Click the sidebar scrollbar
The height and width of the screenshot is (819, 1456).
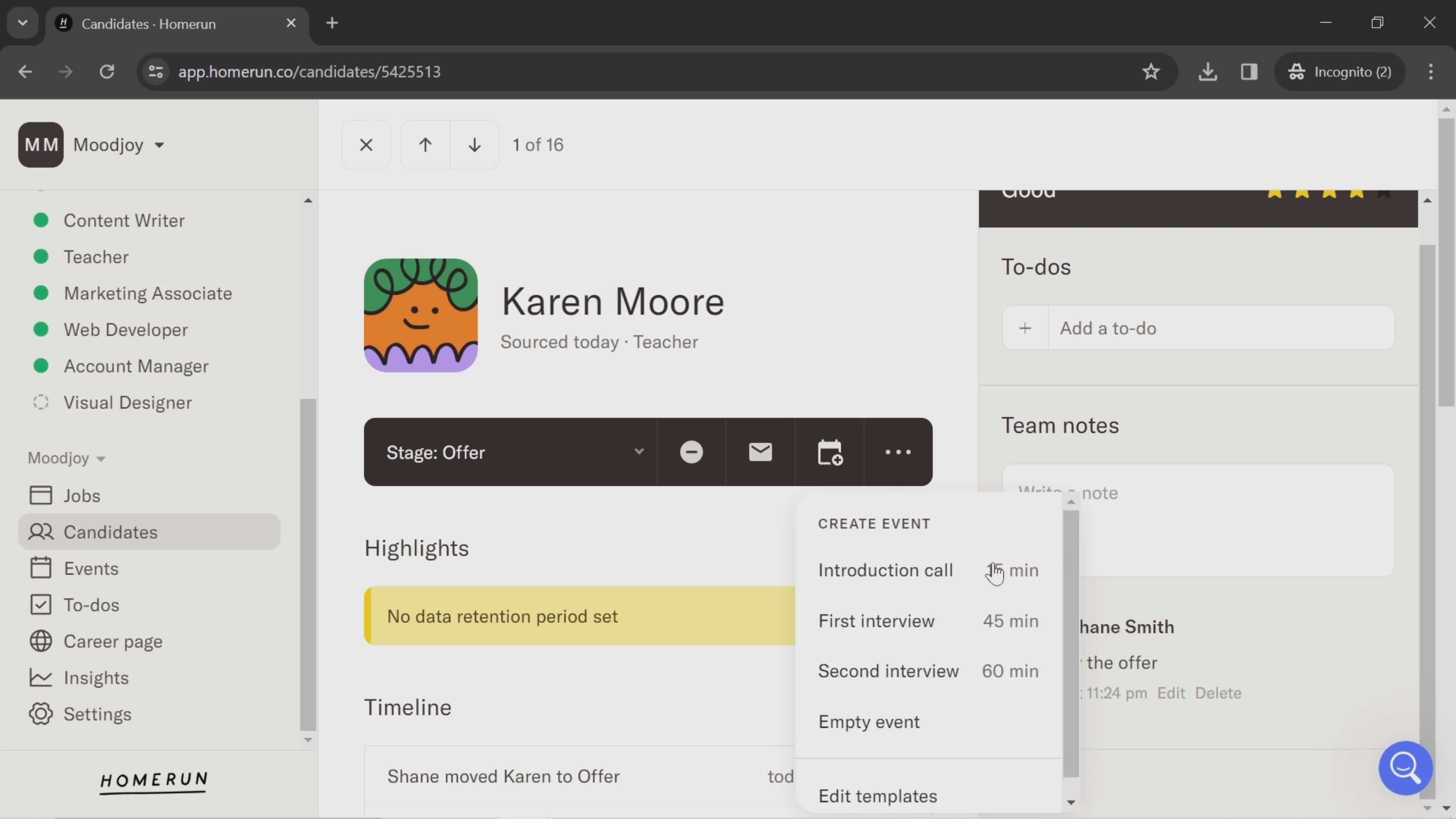pos(308,565)
